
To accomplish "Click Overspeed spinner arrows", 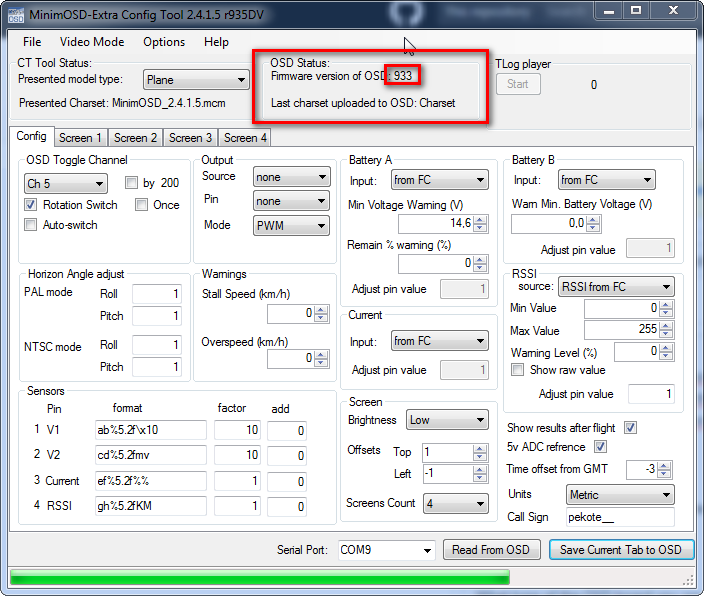I will 321,358.
